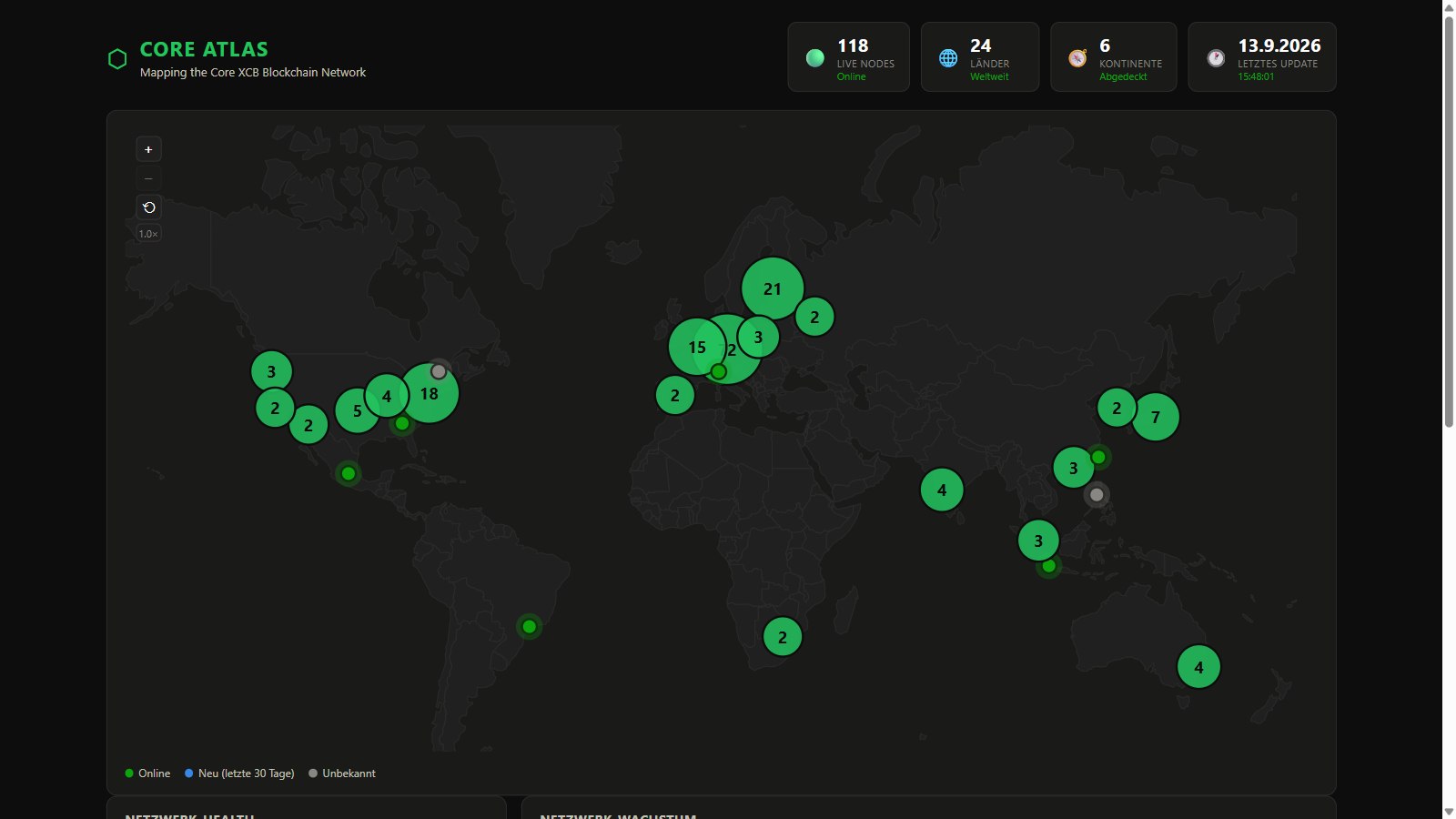Click the single online node in Brazil
The image size is (1456, 819).
point(530,626)
